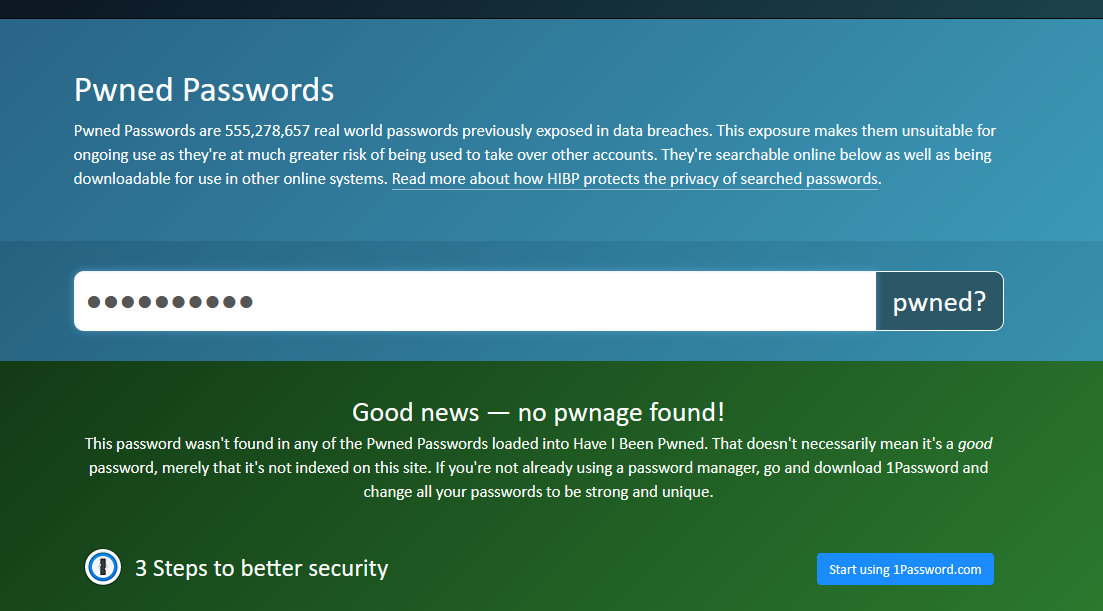Click the "pwned?" search button
The height and width of the screenshot is (611, 1103).
tap(939, 301)
